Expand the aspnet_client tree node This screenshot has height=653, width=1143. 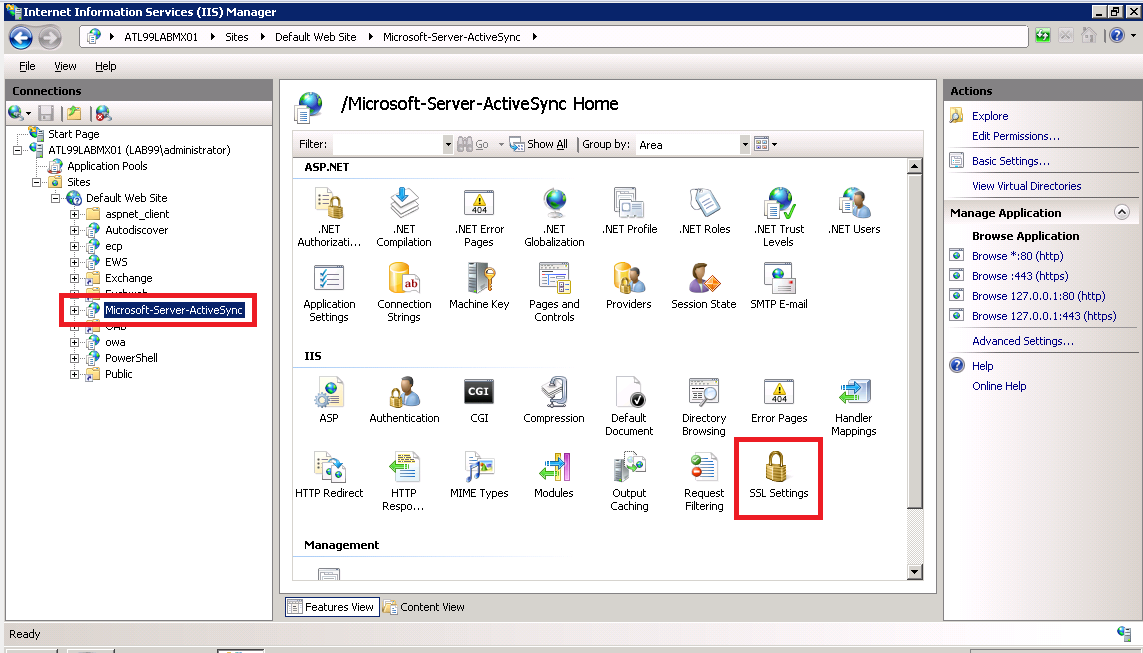pos(74,214)
